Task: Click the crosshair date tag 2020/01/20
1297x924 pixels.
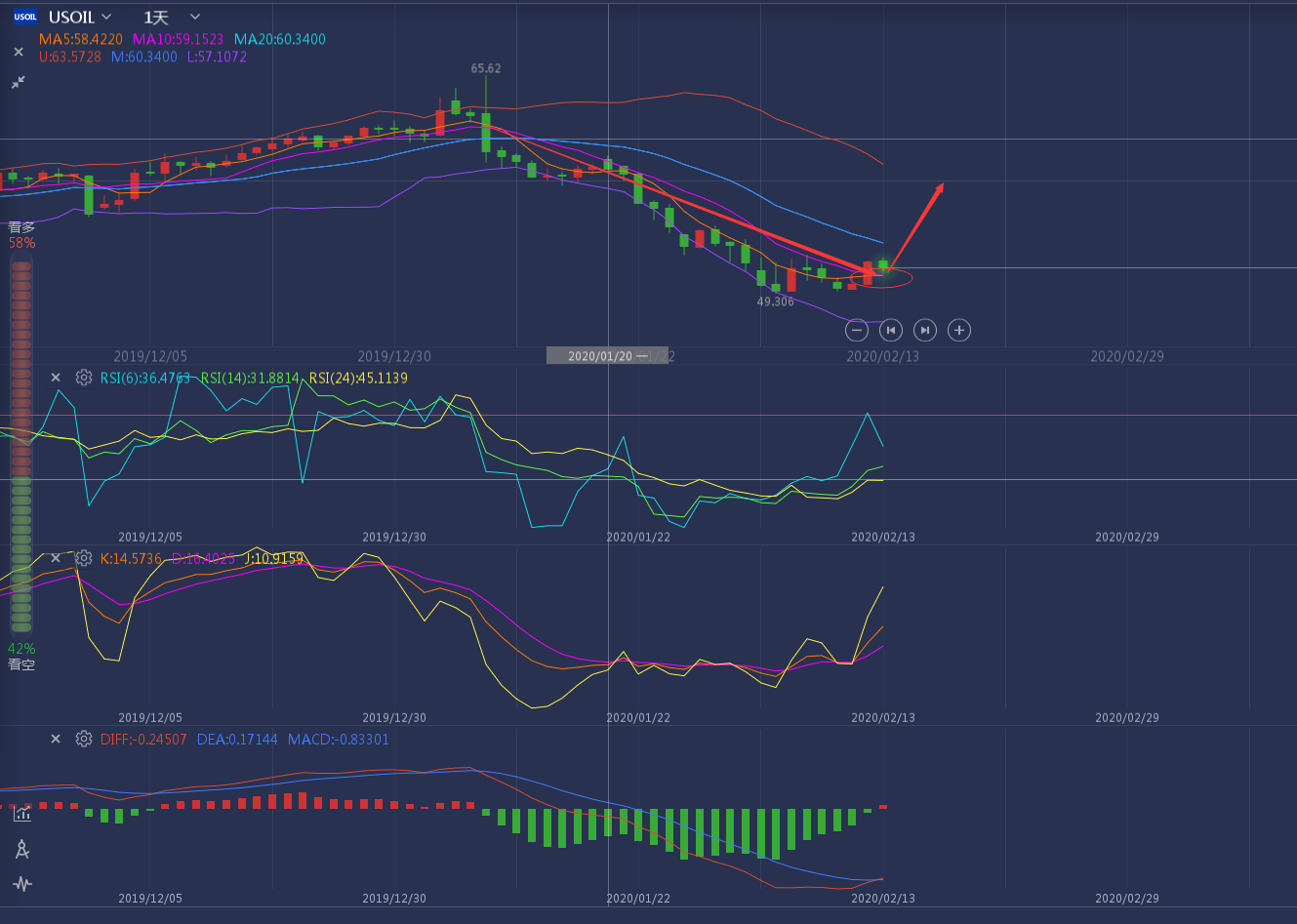Action: [x=607, y=356]
